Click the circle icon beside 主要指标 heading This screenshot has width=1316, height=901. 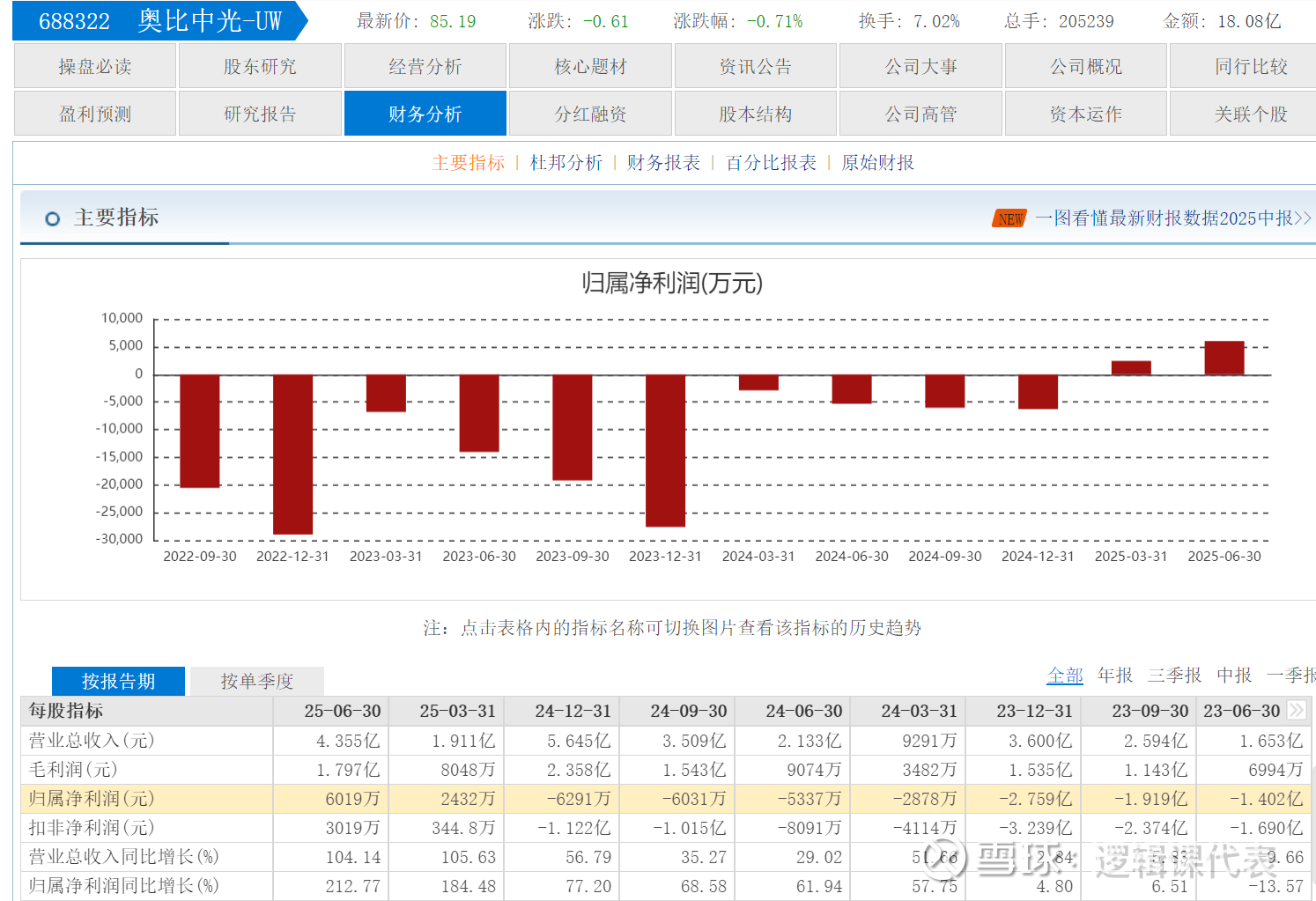(x=53, y=218)
